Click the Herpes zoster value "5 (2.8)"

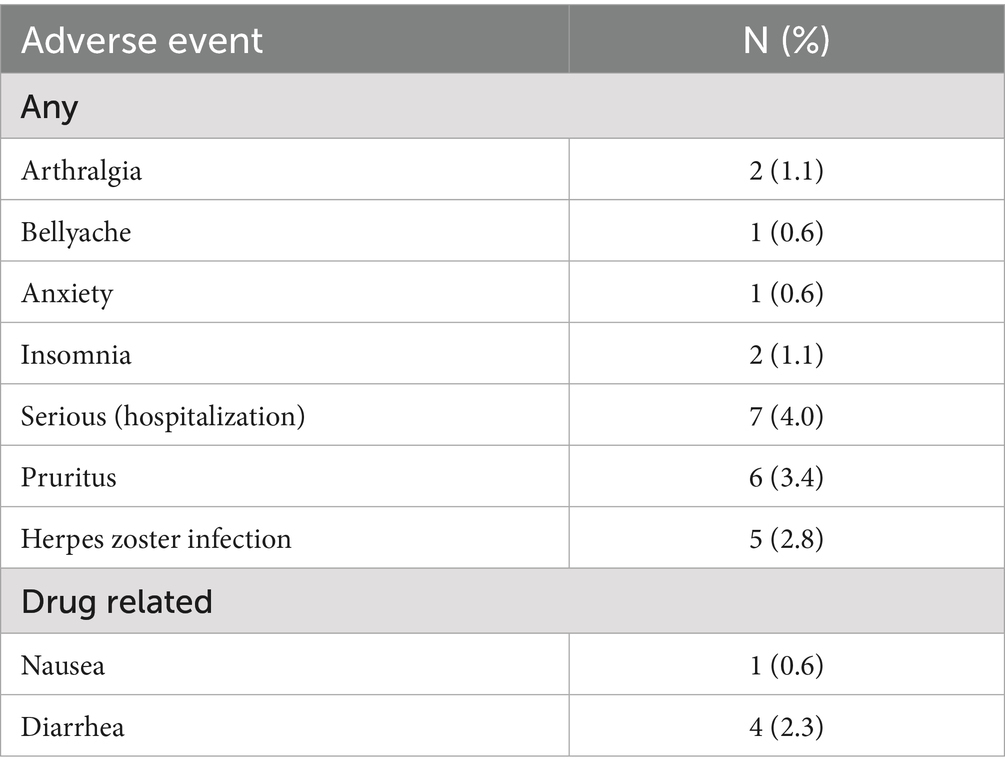(x=785, y=538)
